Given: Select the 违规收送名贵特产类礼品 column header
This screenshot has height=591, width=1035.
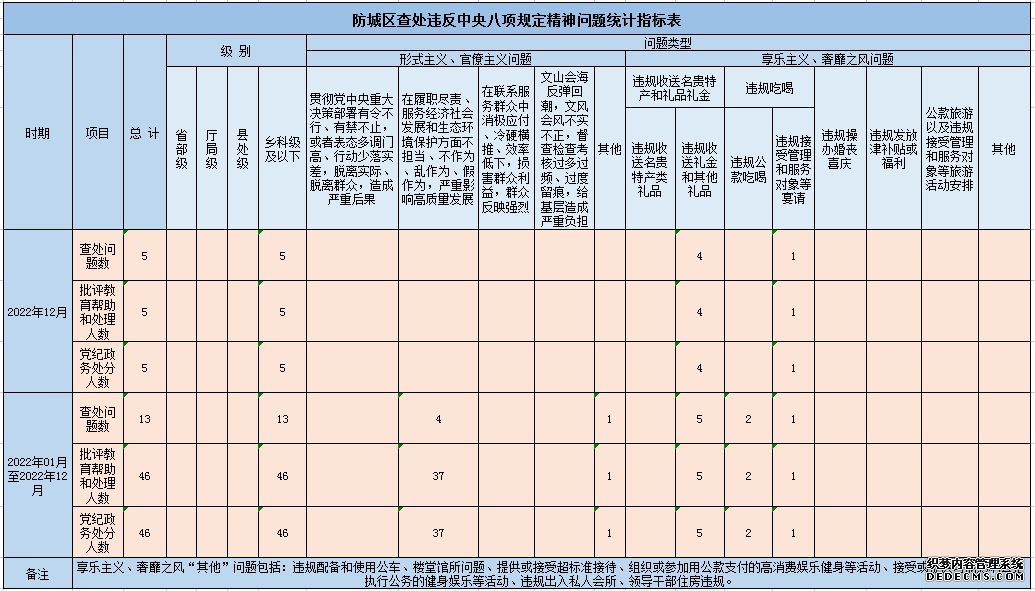Looking at the screenshot, I should tap(650, 169).
